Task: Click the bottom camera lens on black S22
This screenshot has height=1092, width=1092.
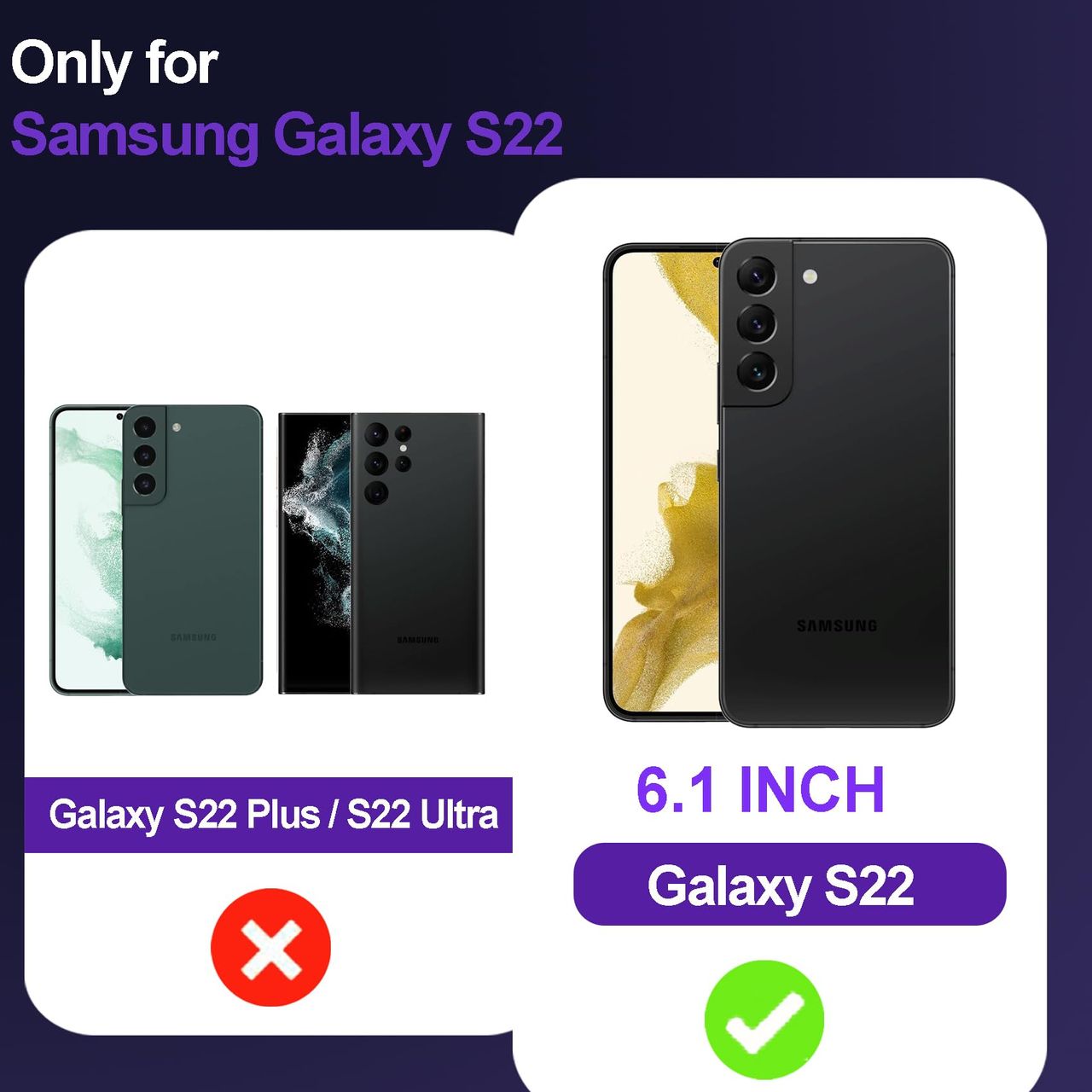Action: 756,372
